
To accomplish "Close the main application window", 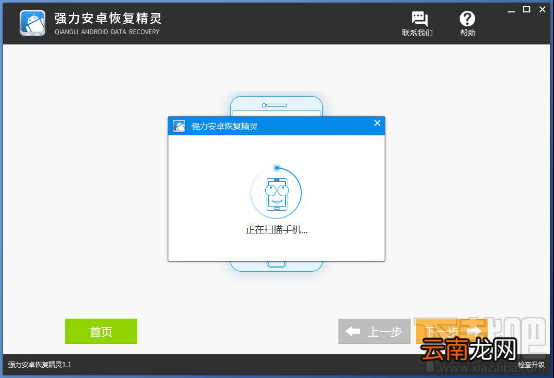I will (x=542, y=10).
